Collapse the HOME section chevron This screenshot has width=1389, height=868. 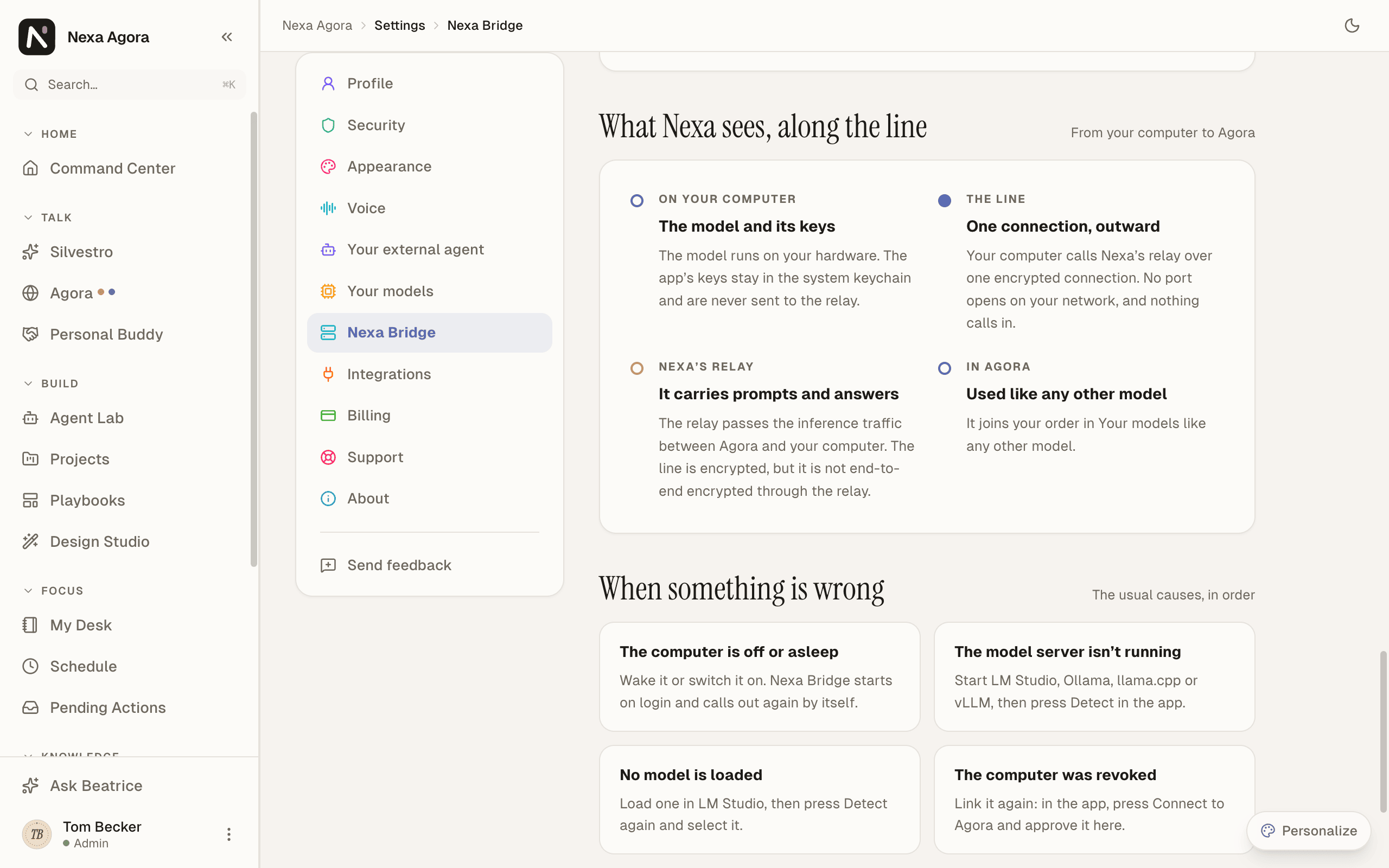point(28,134)
